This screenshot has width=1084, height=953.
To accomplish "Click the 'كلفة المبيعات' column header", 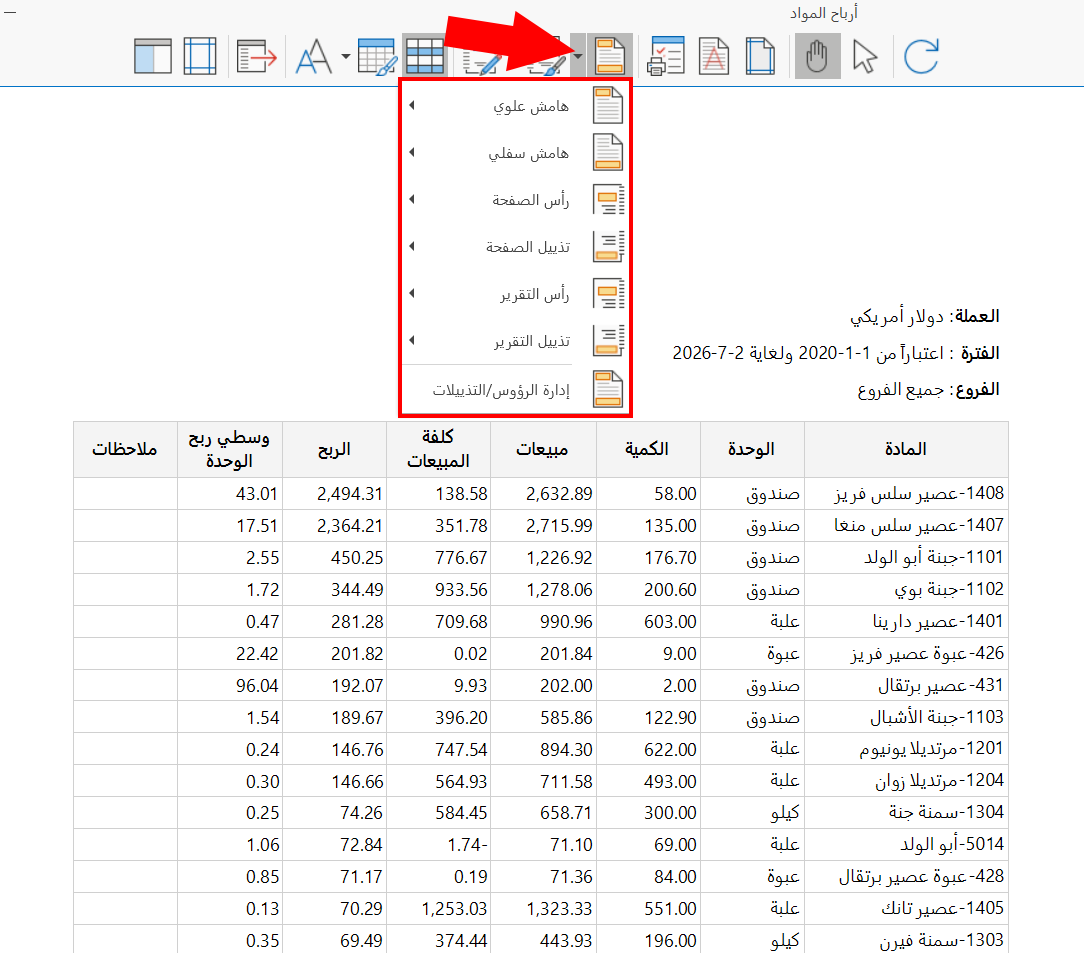I will click(x=438, y=449).
